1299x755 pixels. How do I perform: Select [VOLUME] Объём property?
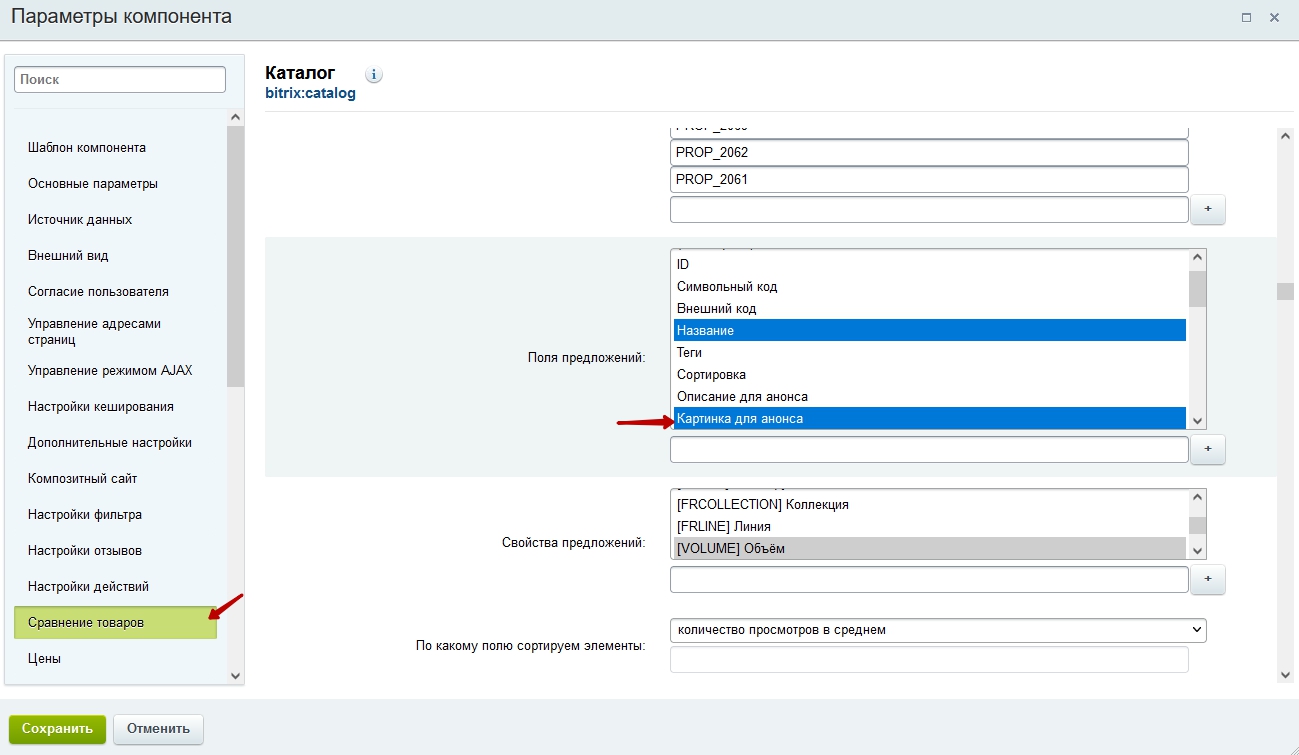(929, 548)
